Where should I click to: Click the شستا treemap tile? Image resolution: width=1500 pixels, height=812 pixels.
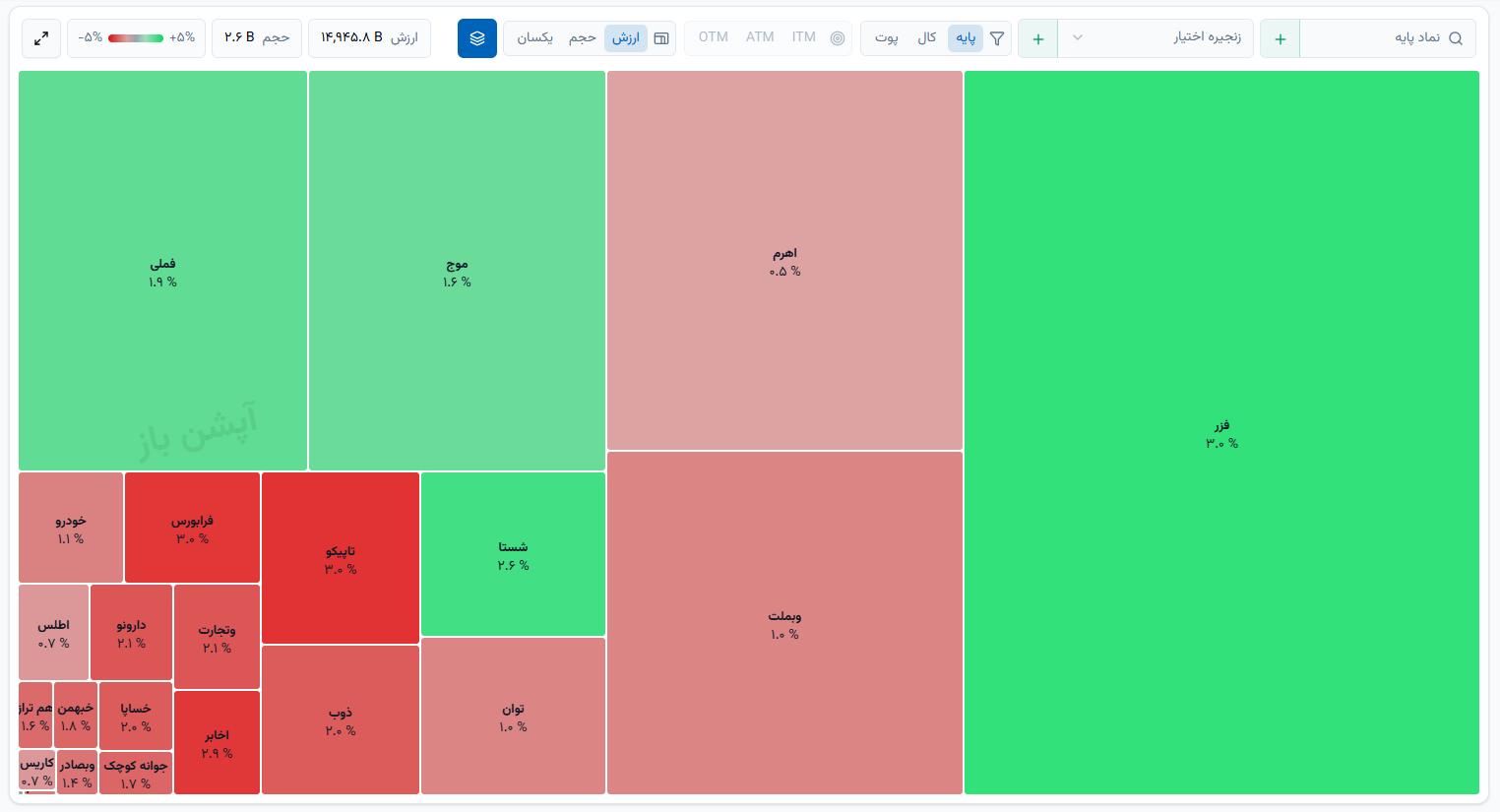click(513, 554)
